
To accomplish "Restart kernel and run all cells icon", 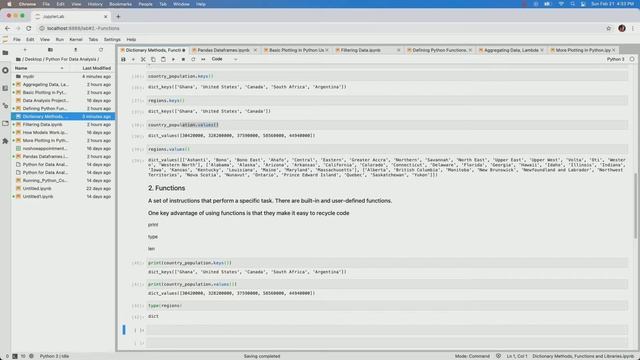I will (203, 59).
